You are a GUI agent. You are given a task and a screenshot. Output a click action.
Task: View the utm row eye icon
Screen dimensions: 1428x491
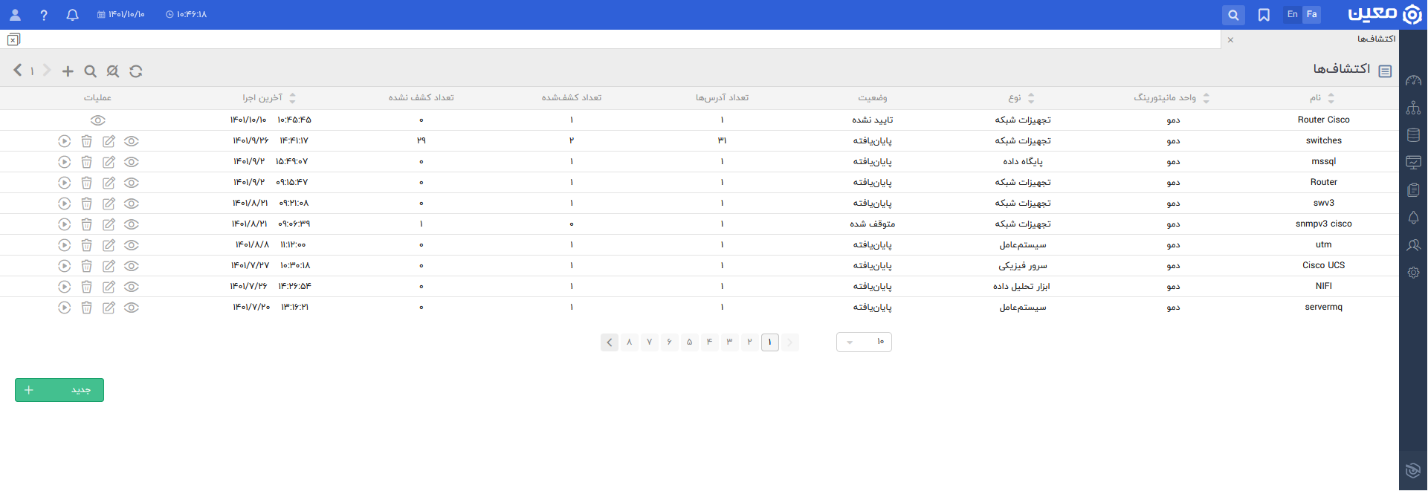click(x=131, y=245)
